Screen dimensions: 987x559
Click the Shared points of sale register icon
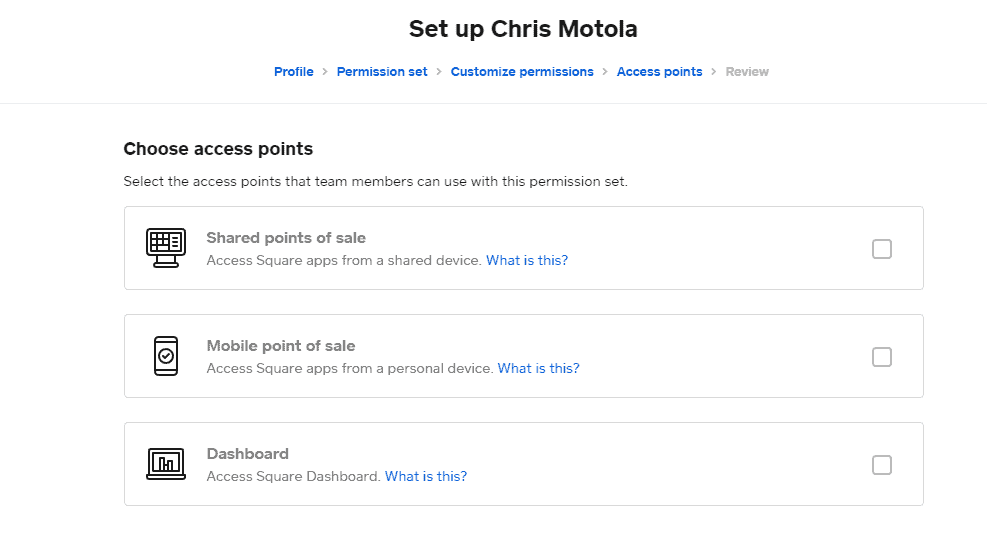(x=165, y=248)
